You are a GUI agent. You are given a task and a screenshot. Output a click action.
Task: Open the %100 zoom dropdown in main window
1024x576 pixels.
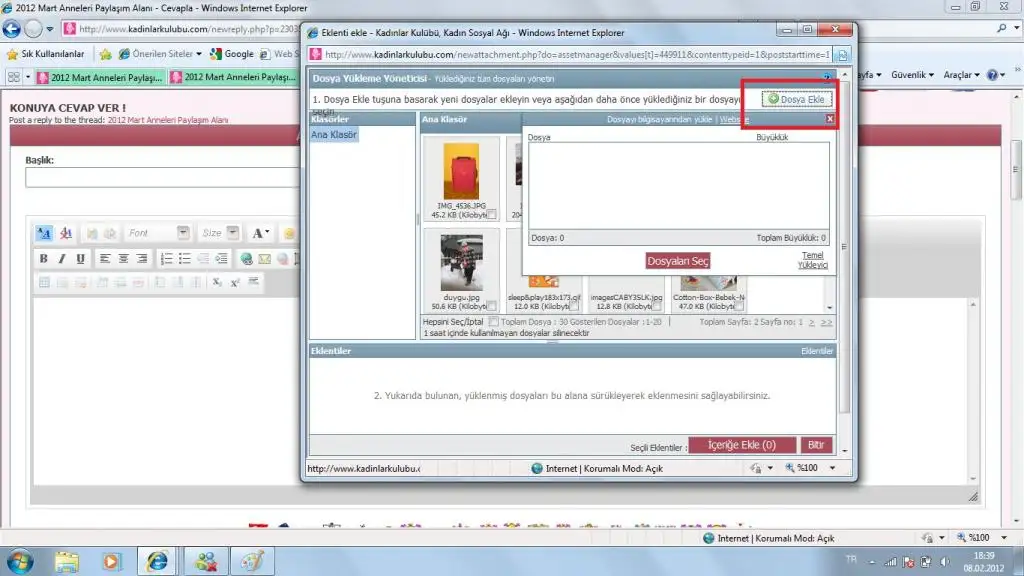[1004, 537]
